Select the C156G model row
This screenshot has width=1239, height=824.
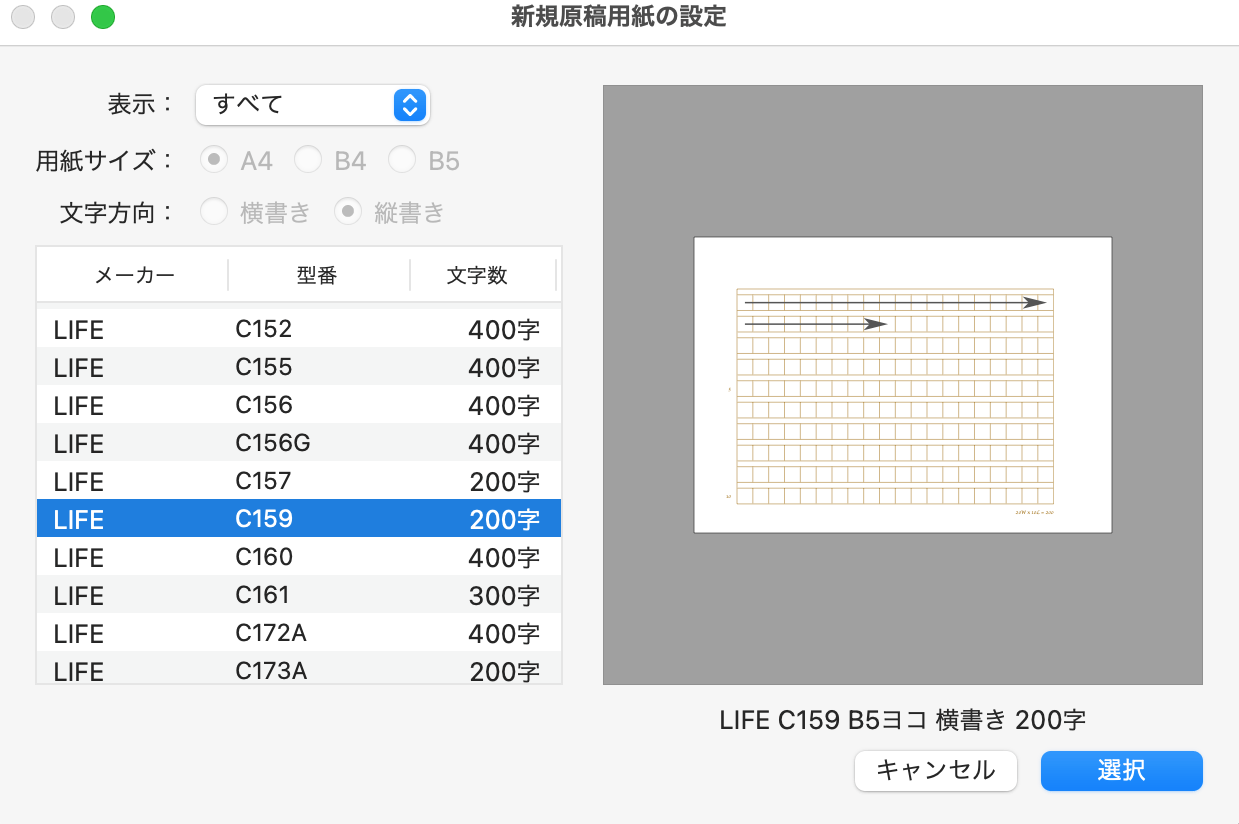299,443
